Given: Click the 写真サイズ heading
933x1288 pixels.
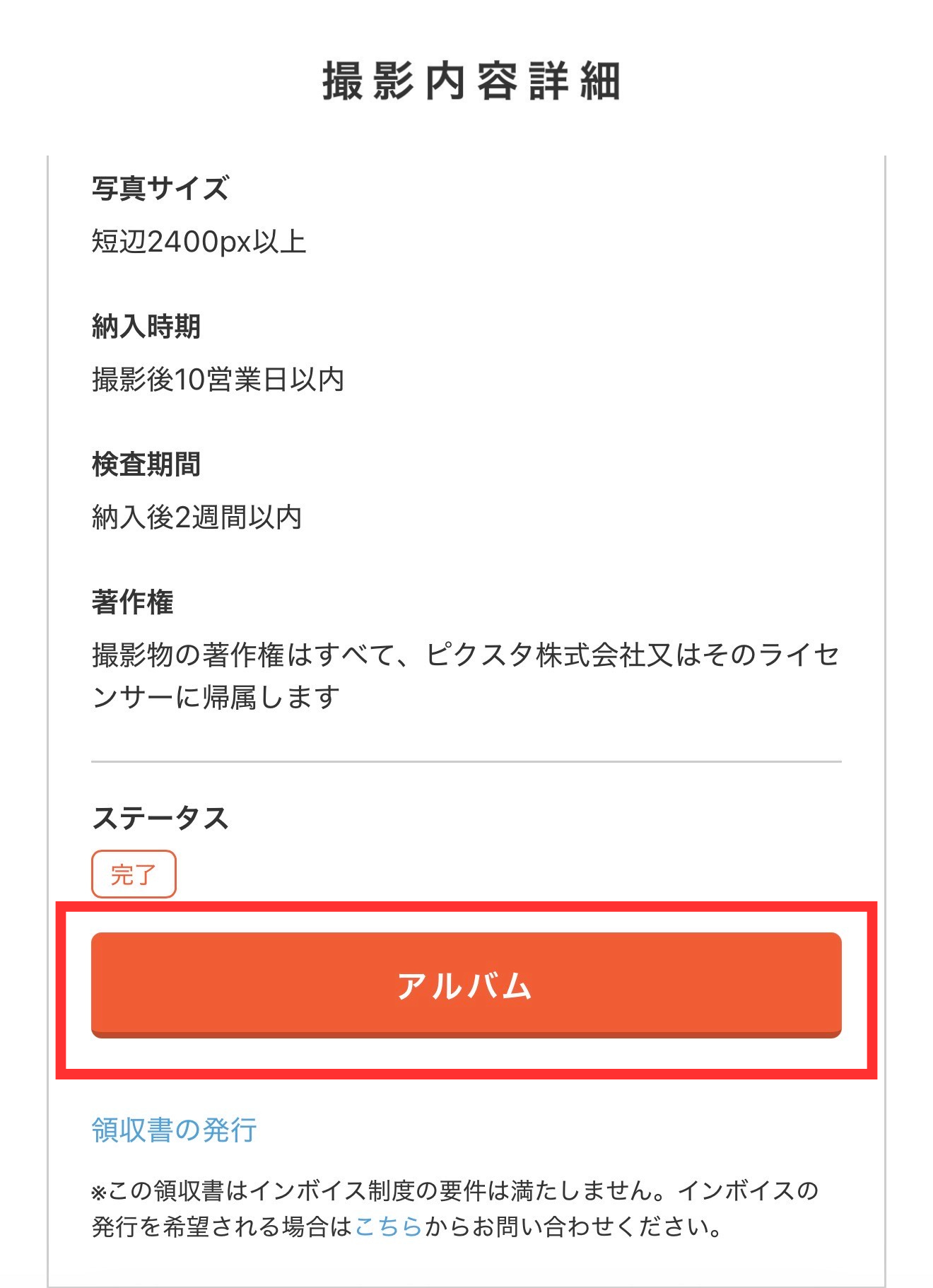Looking at the screenshot, I should pos(159,186).
